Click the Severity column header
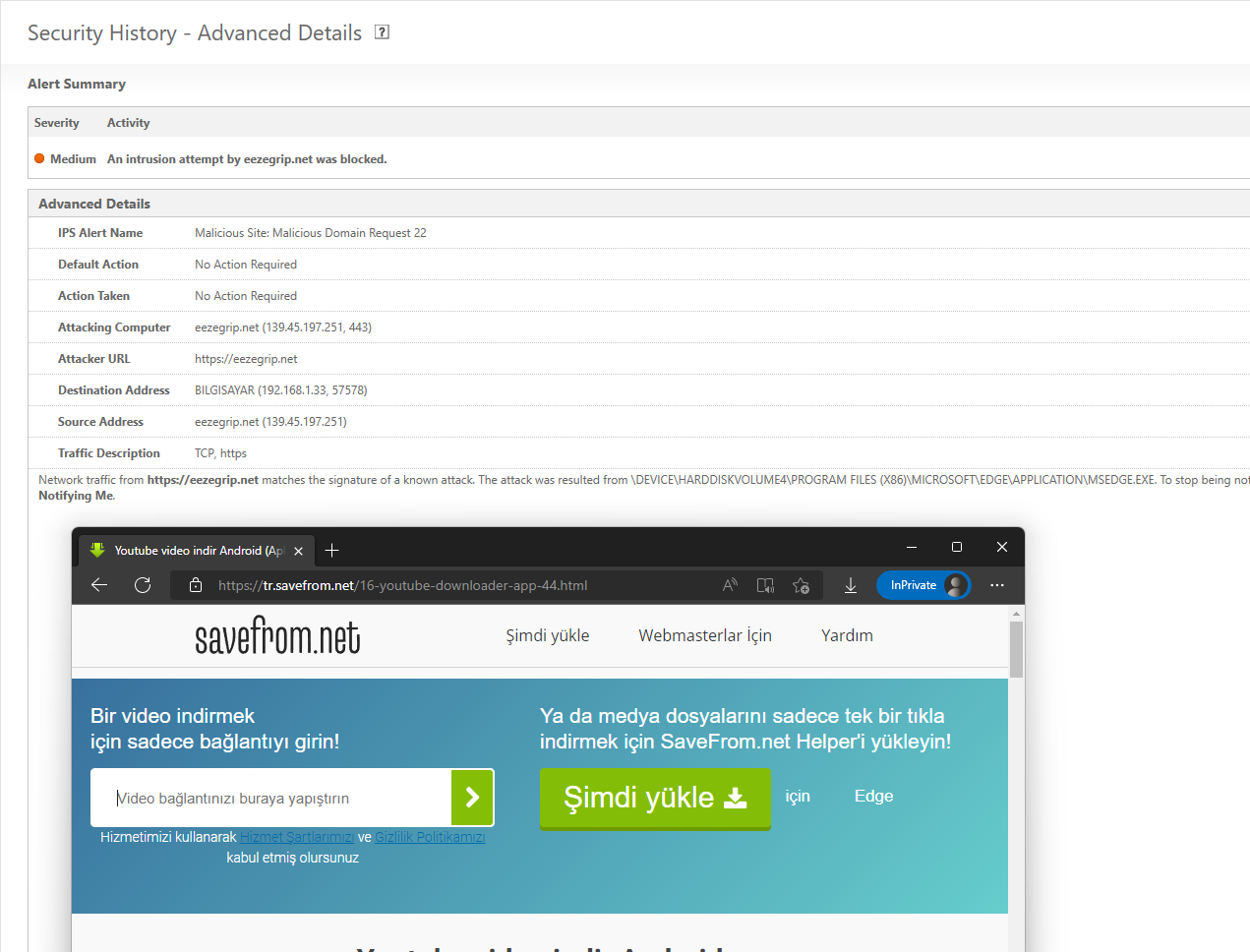Image resolution: width=1250 pixels, height=952 pixels. [57, 123]
